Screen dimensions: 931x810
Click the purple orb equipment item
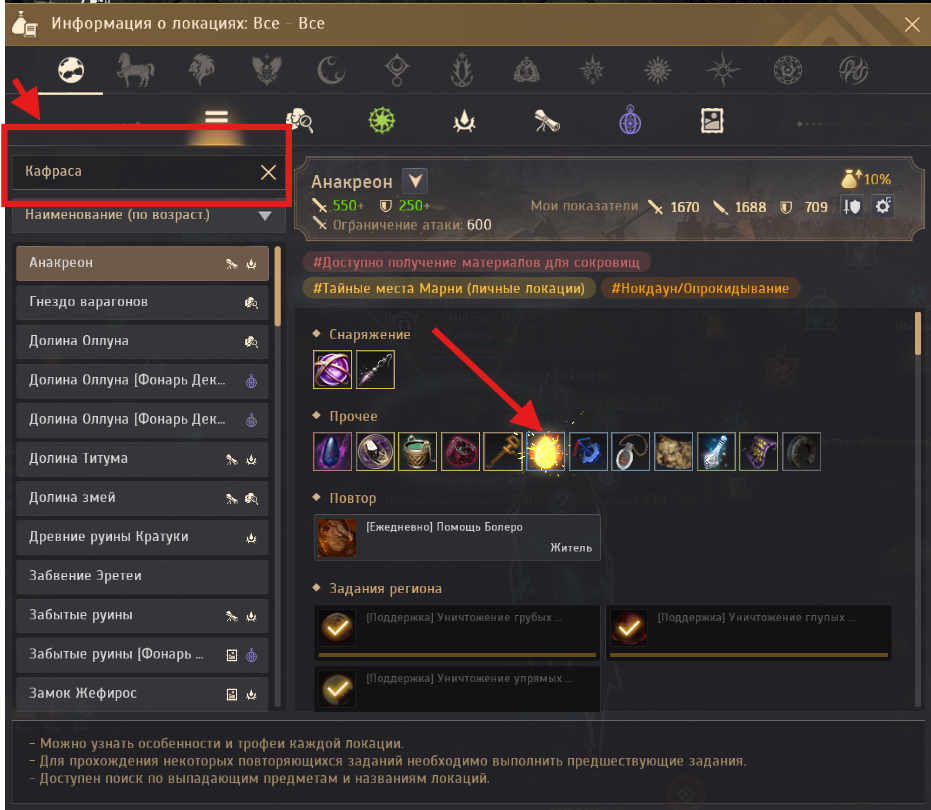click(x=332, y=369)
